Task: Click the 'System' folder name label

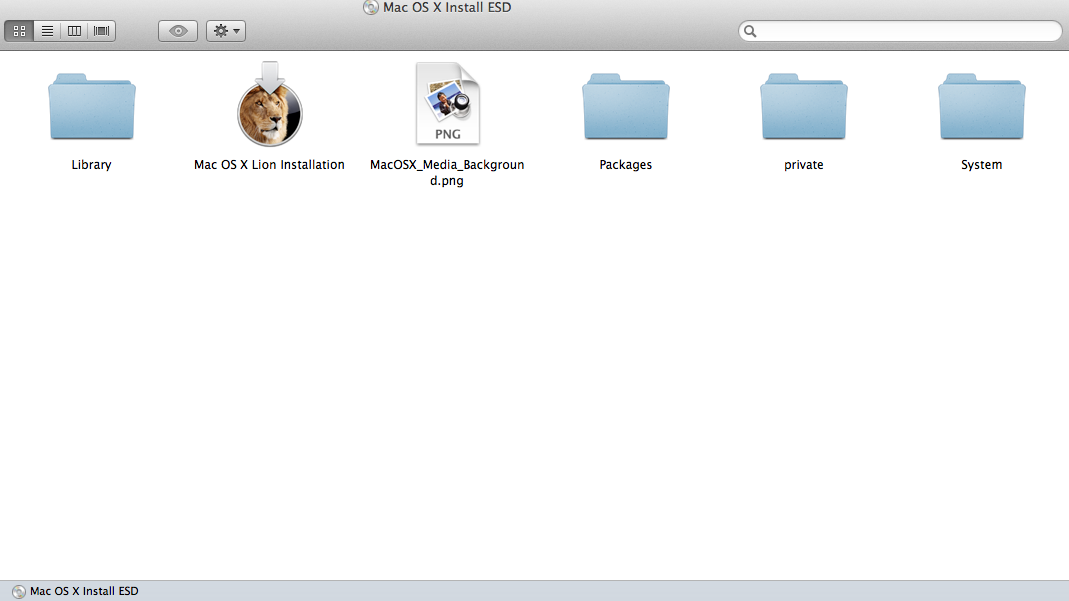Action: tap(982, 165)
